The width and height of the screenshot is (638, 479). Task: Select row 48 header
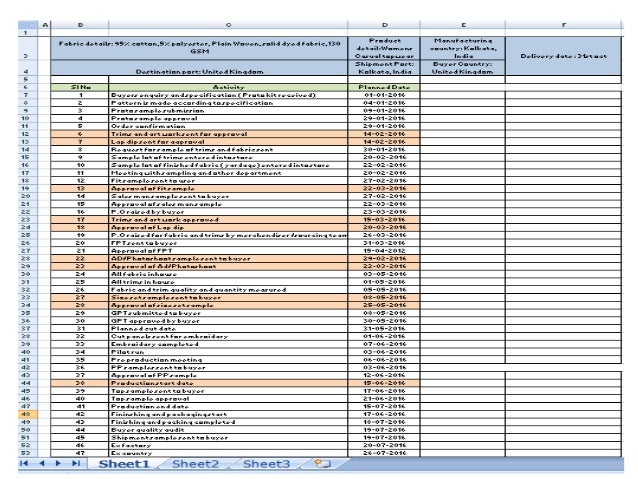pos(28,414)
